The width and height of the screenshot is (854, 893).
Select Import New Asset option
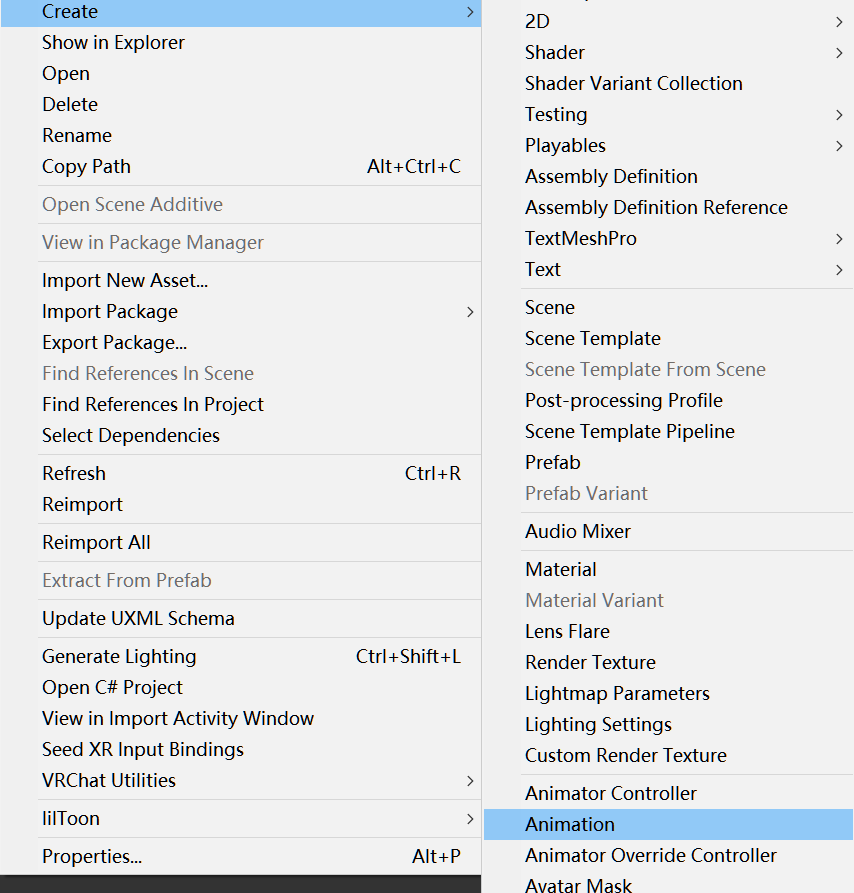pos(125,281)
